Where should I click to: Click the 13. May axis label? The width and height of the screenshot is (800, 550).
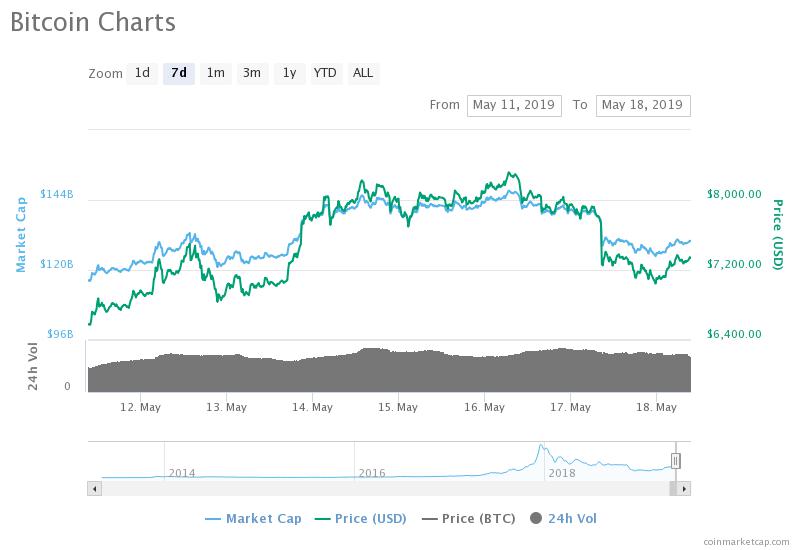coord(226,407)
